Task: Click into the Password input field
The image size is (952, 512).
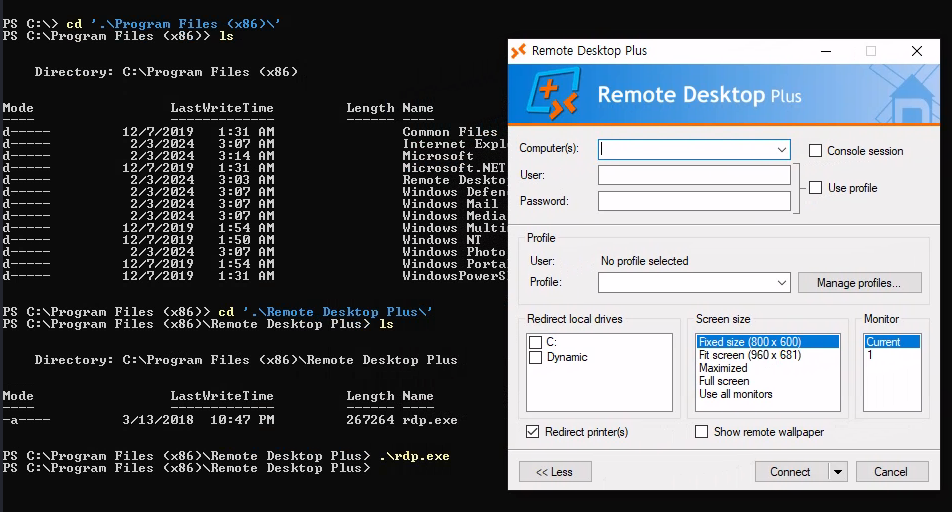Action: 694,201
